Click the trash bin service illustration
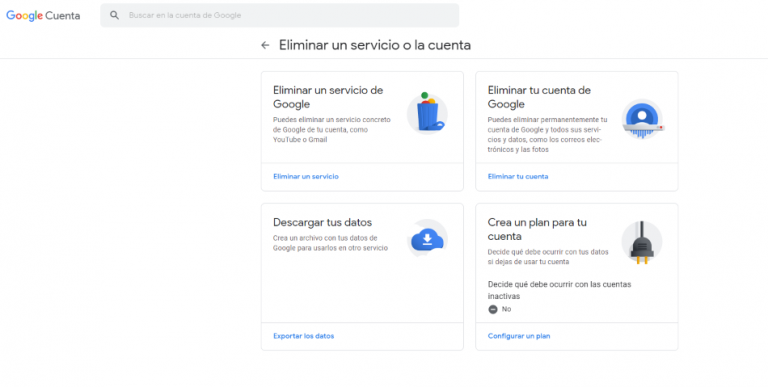 click(427, 113)
